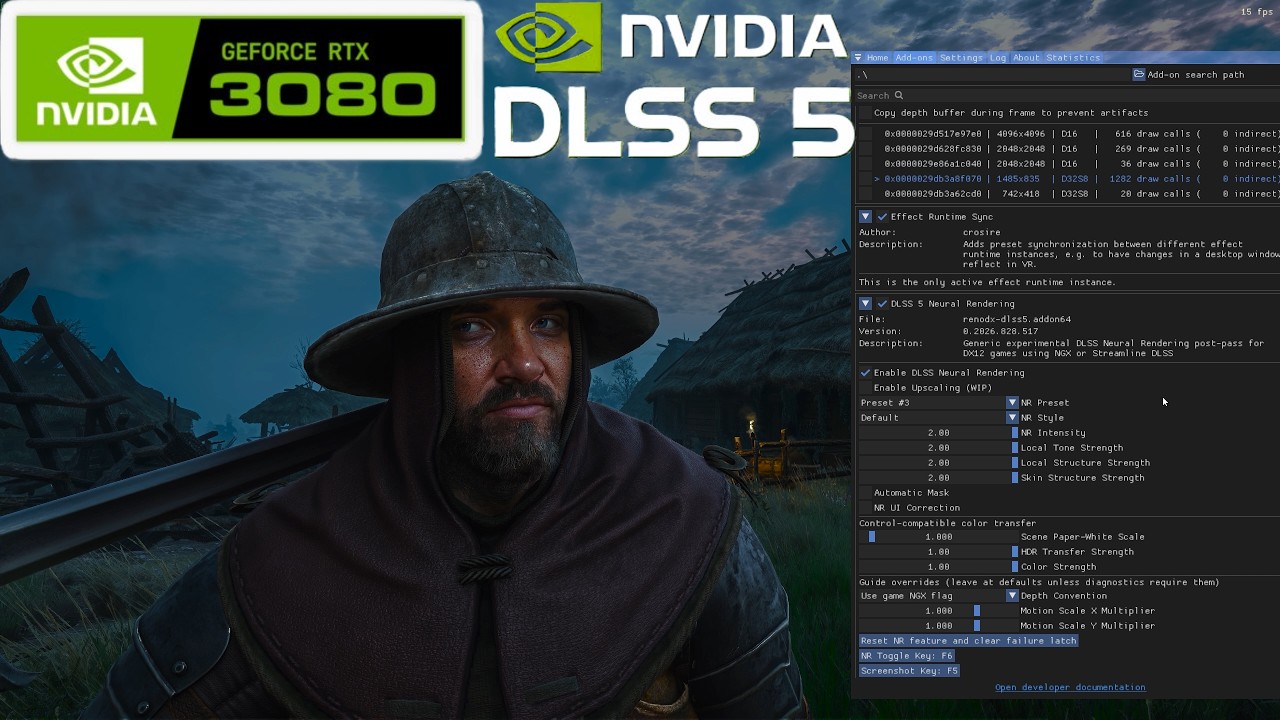This screenshot has width=1280, height=720.
Task: Click the Color Strength slider
Action: pyautogui.click(x=938, y=567)
